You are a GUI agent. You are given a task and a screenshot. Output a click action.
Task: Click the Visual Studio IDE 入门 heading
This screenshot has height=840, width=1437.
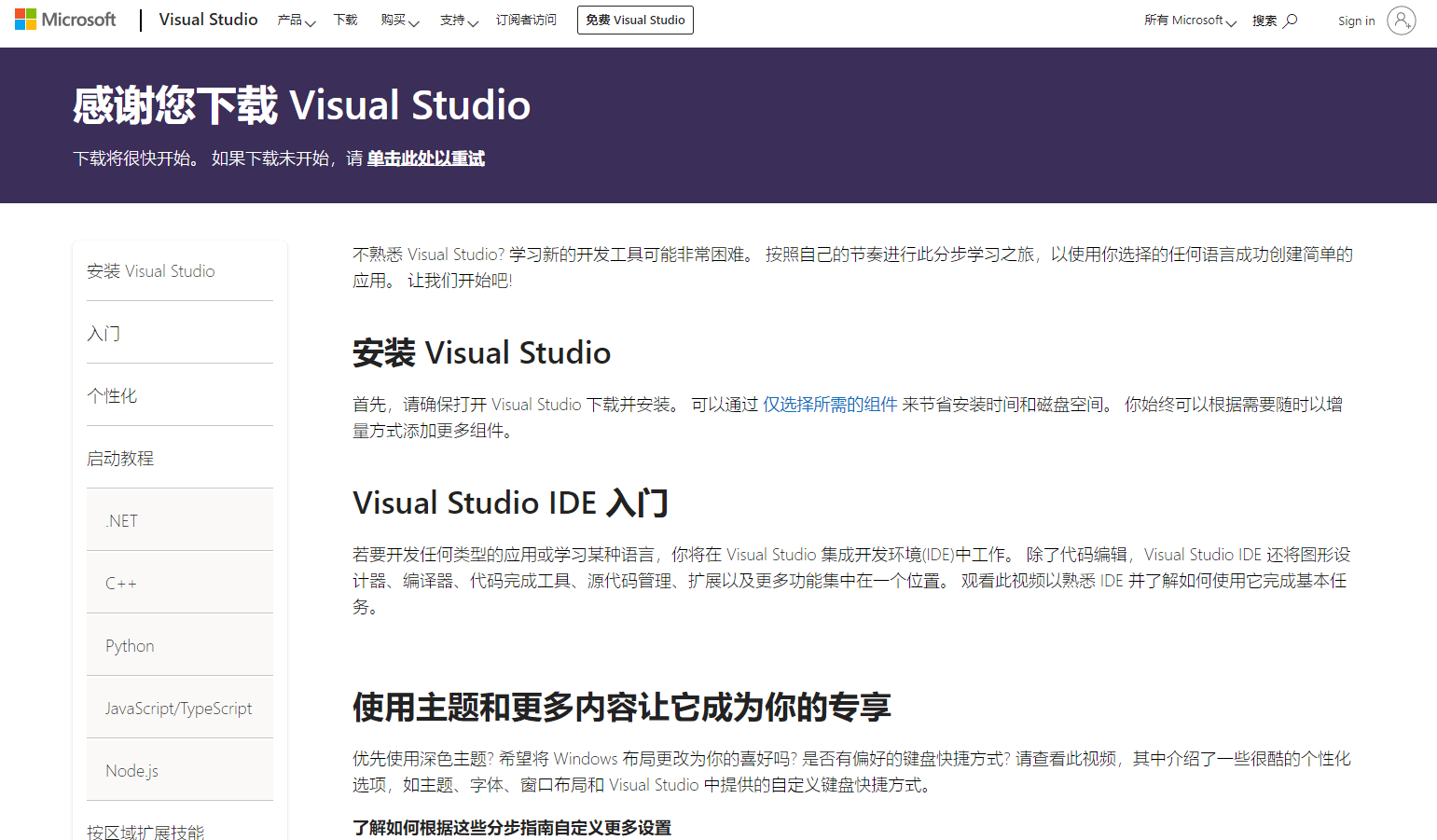510,503
